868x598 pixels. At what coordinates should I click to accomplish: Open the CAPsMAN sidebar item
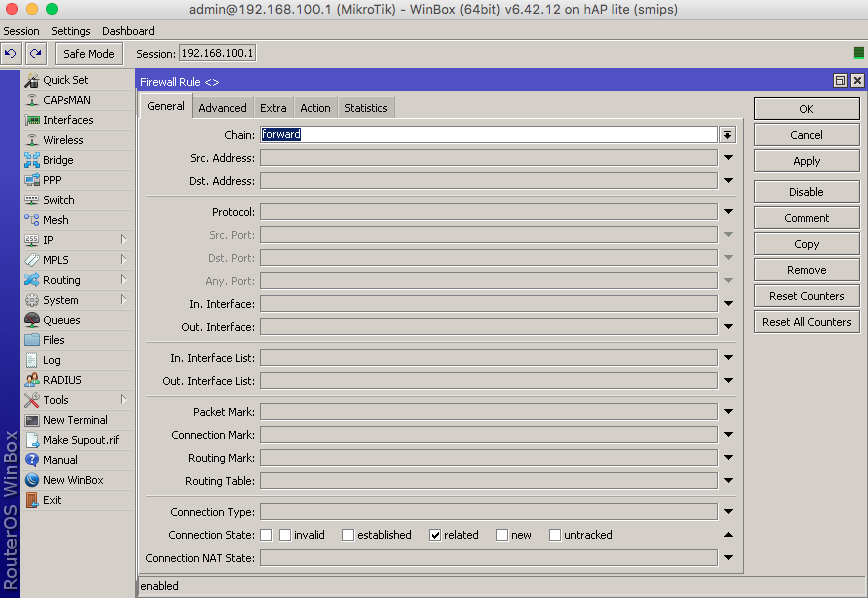[78, 100]
